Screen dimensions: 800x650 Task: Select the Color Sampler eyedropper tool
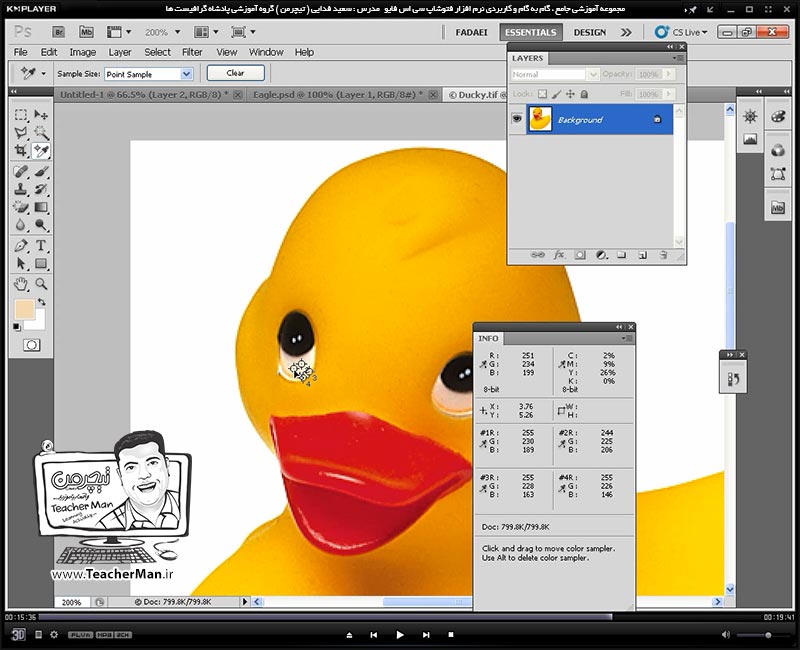tap(41, 151)
